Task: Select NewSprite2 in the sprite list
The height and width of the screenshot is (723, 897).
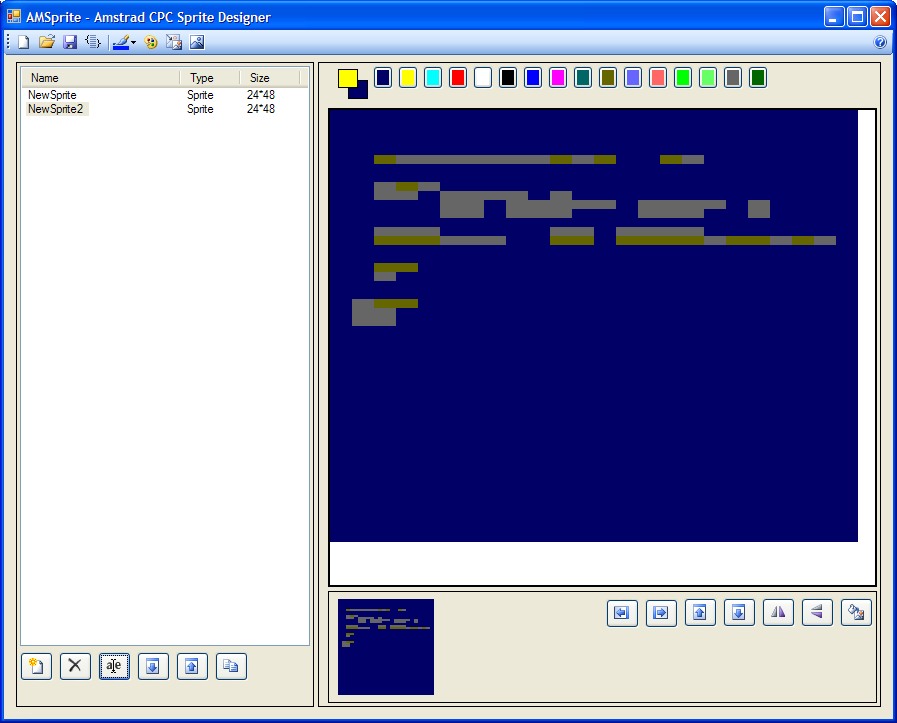Action: pos(55,109)
